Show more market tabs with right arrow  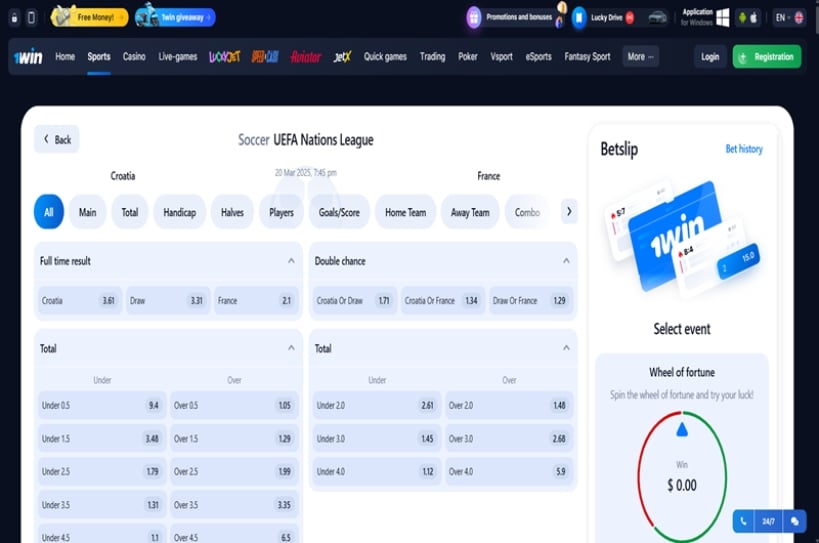click(x=569, y=211)
